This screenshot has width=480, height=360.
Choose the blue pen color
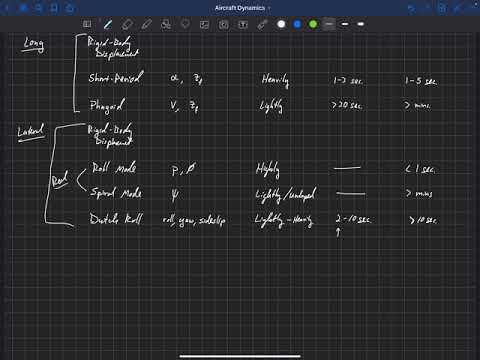297,24
